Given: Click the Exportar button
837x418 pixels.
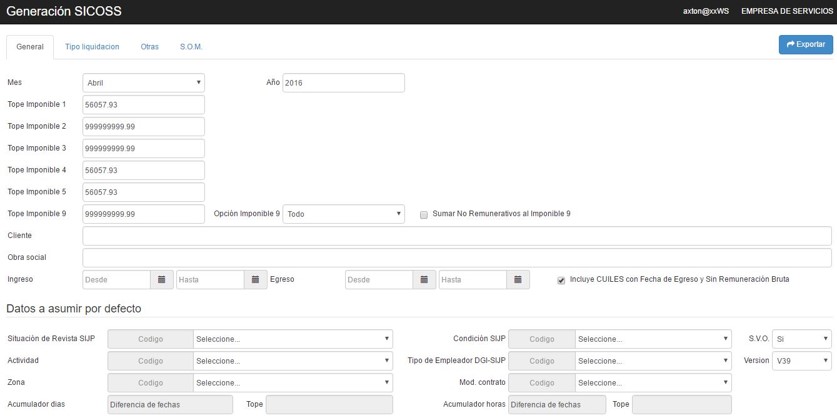Looking at the screenshot, I should [805, 45].
